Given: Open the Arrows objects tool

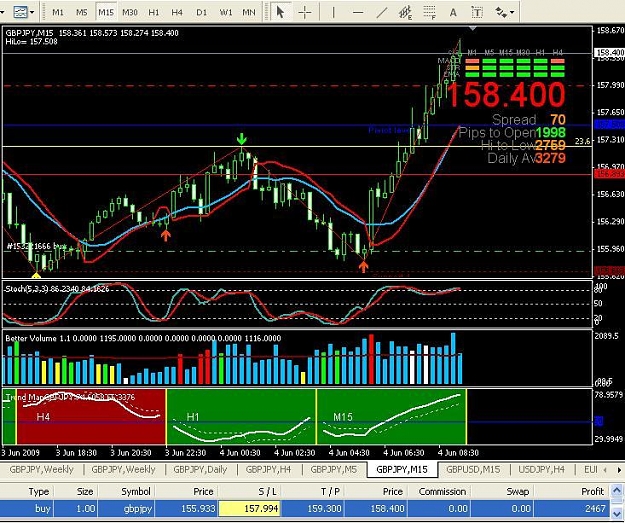Looking at the screenshot, I should tap(501, 12).
